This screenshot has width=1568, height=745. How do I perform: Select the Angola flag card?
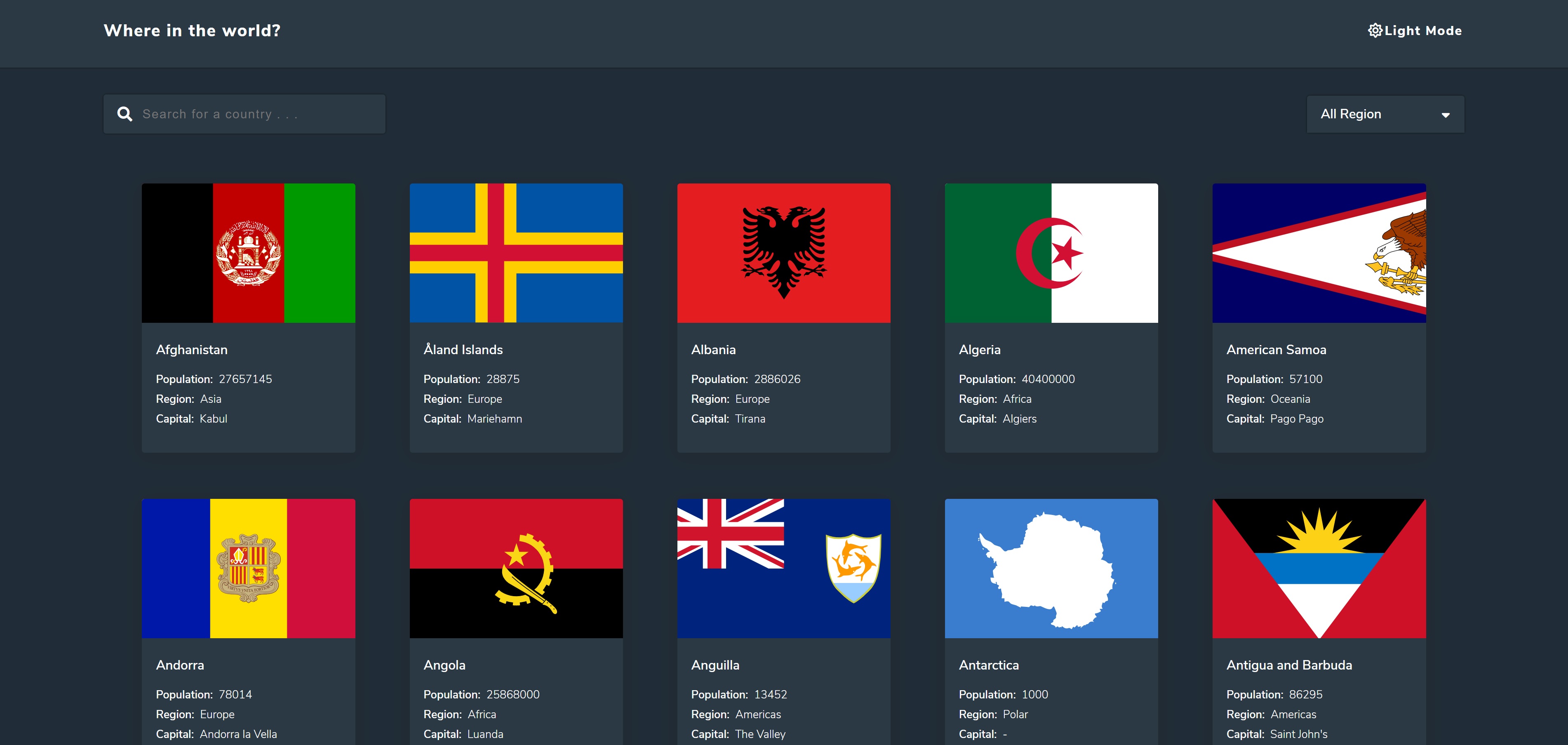point(516,568)
